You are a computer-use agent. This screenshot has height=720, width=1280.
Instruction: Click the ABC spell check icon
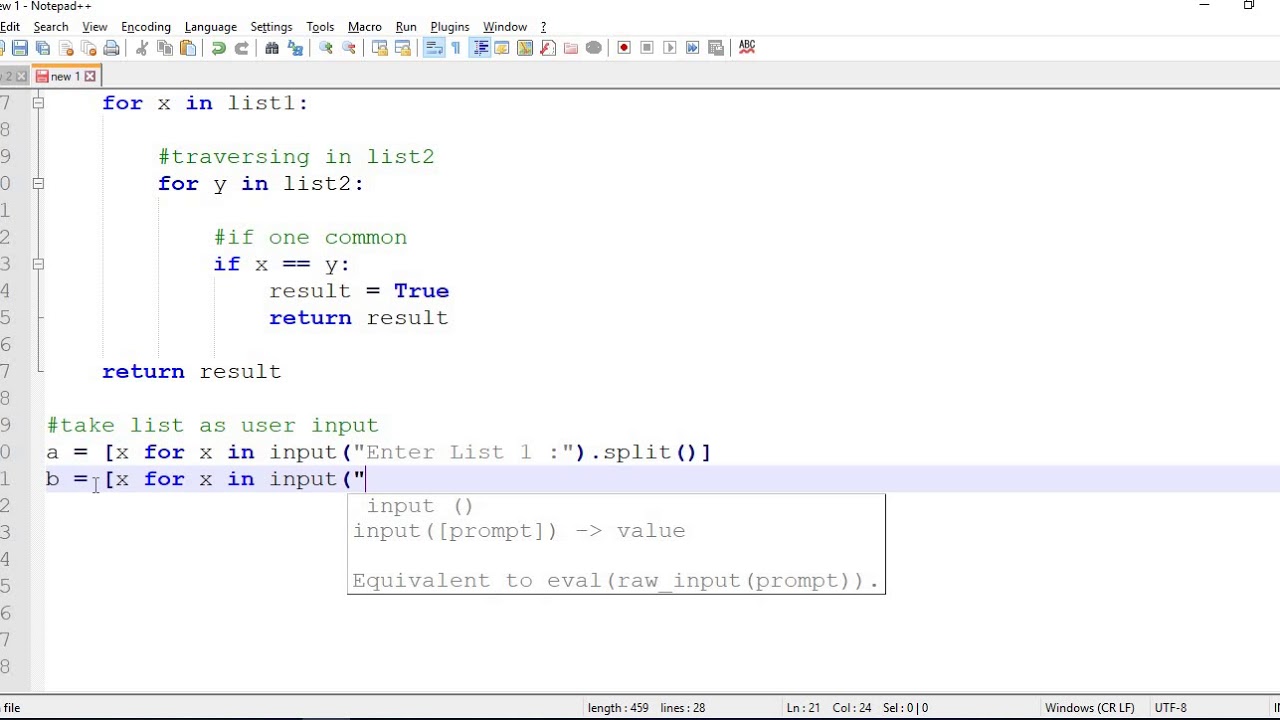click(x=746, y=47)
